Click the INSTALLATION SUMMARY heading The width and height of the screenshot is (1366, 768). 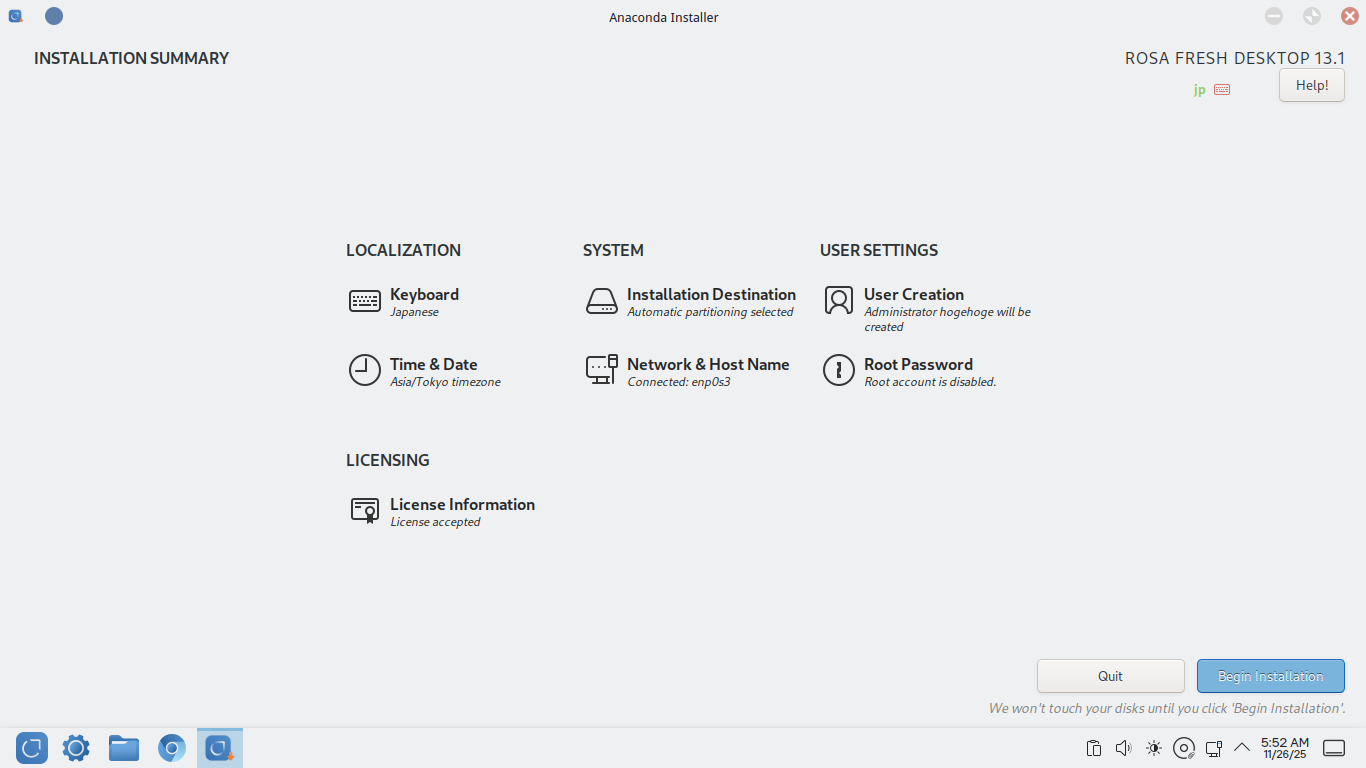tap(132, 58)
